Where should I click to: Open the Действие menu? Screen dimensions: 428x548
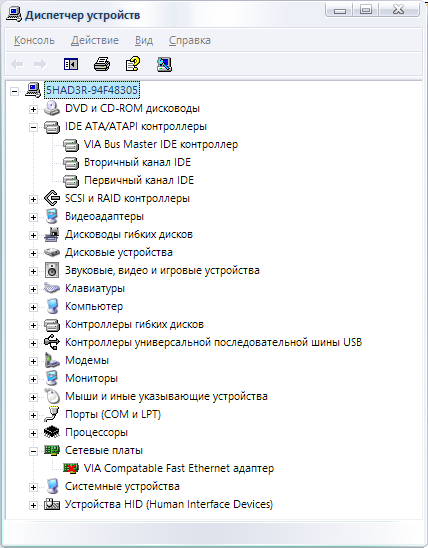pyautogui.click(x=95, y=41)
